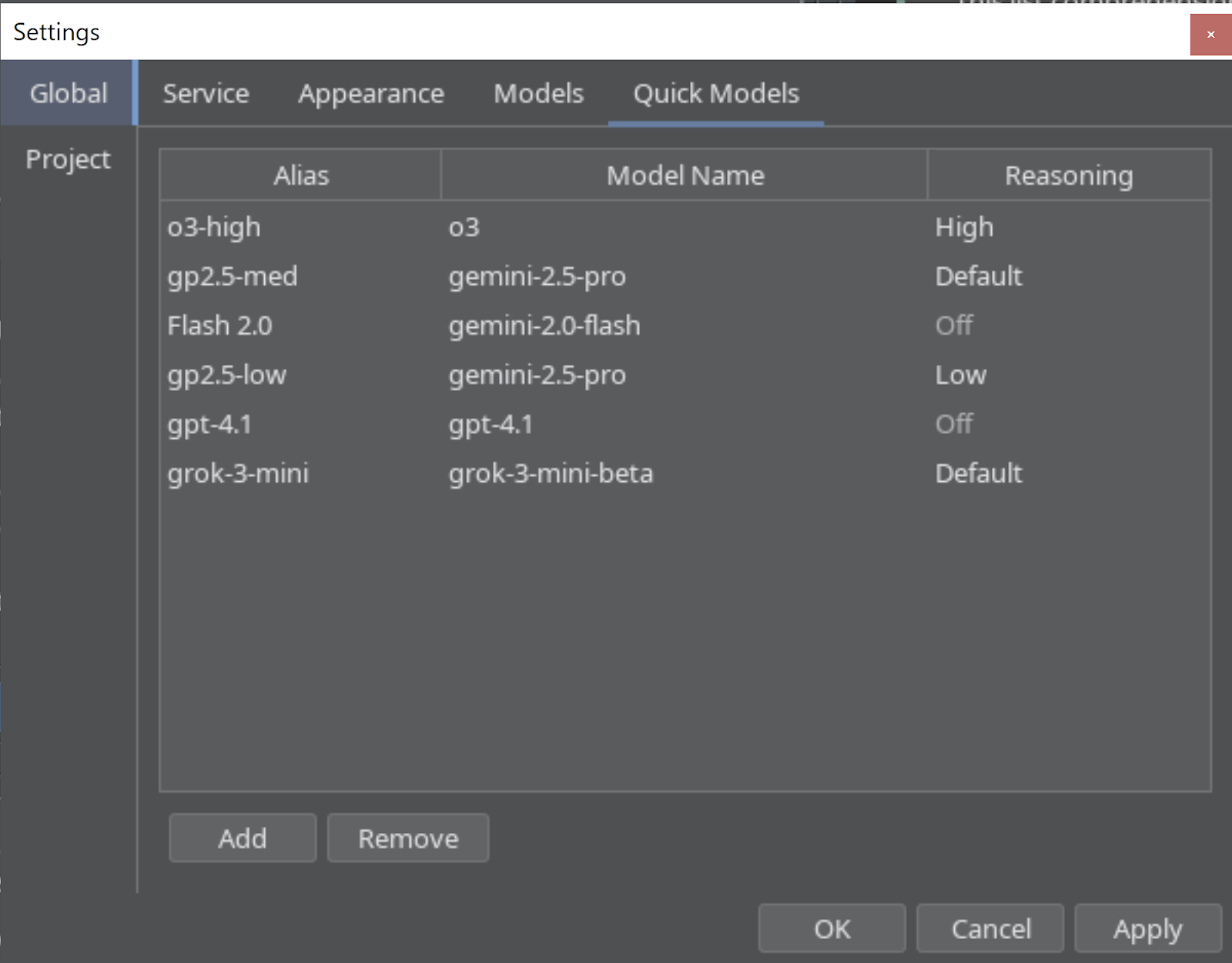The width and height of the screenshot is (1232, 963).
Task: Click the gemini-2.0-flash model name
Action: pos(685,326)
